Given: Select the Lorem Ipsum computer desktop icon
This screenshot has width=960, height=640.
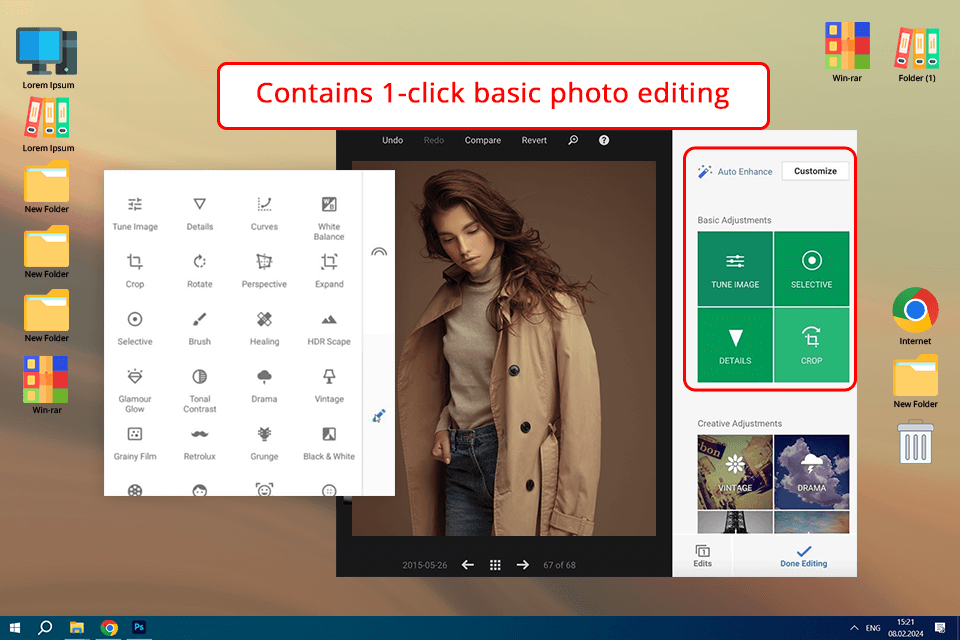Looking at the screenshot, I should [x=48, y=58].
